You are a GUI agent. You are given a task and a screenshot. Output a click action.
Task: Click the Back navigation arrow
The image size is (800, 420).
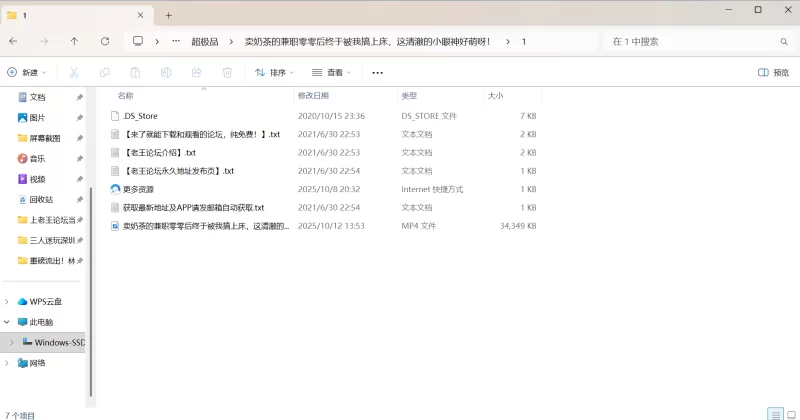click(x=13, y=41)
